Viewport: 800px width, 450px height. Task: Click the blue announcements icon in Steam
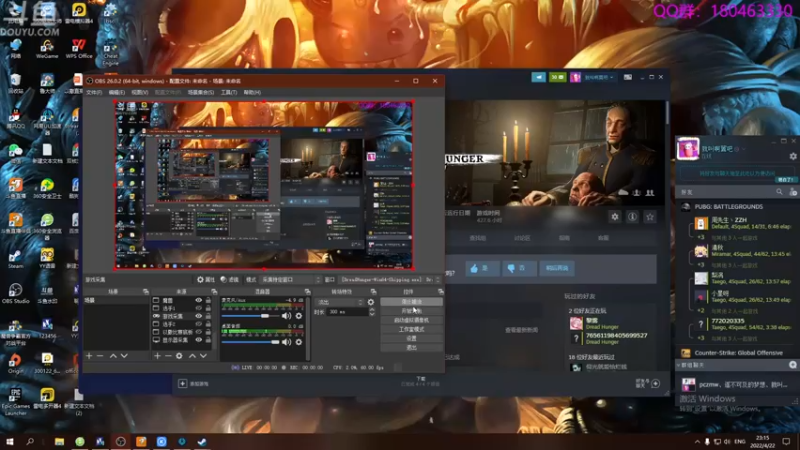click(538, 77)
